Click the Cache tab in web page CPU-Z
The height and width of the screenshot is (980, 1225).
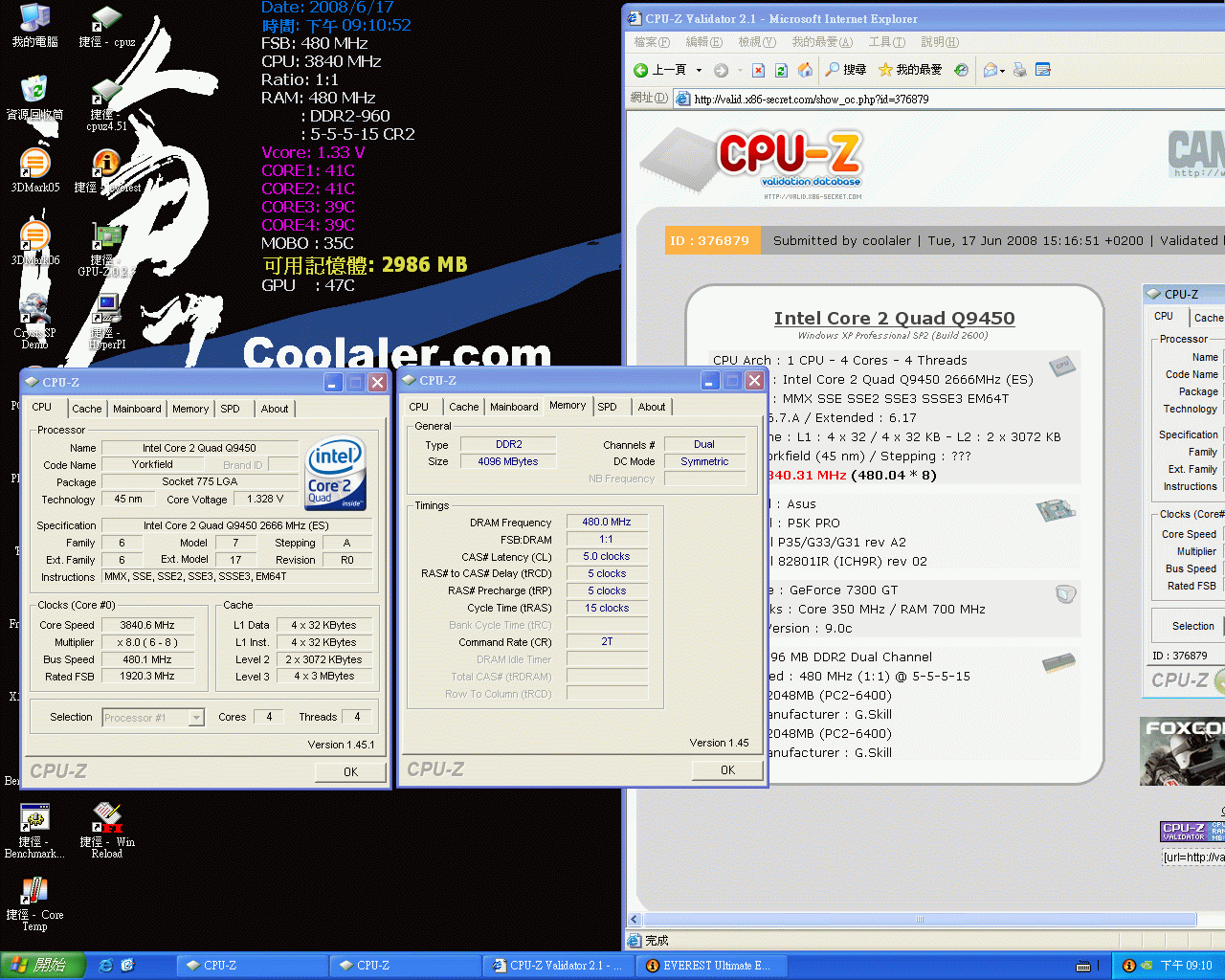tap(1208, 318)
